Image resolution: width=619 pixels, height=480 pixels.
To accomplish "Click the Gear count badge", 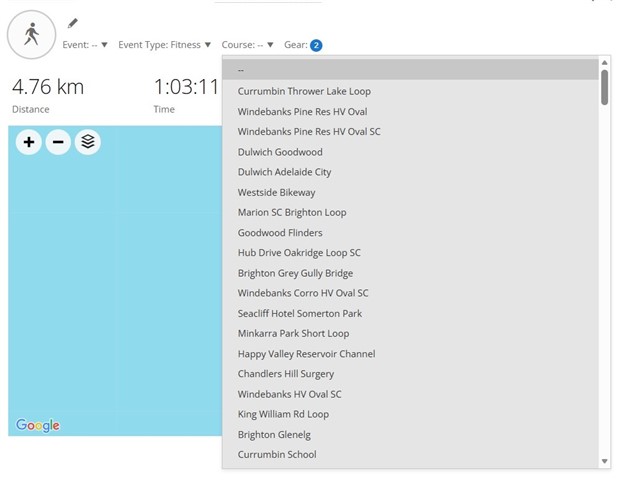I will coord(316,45).
